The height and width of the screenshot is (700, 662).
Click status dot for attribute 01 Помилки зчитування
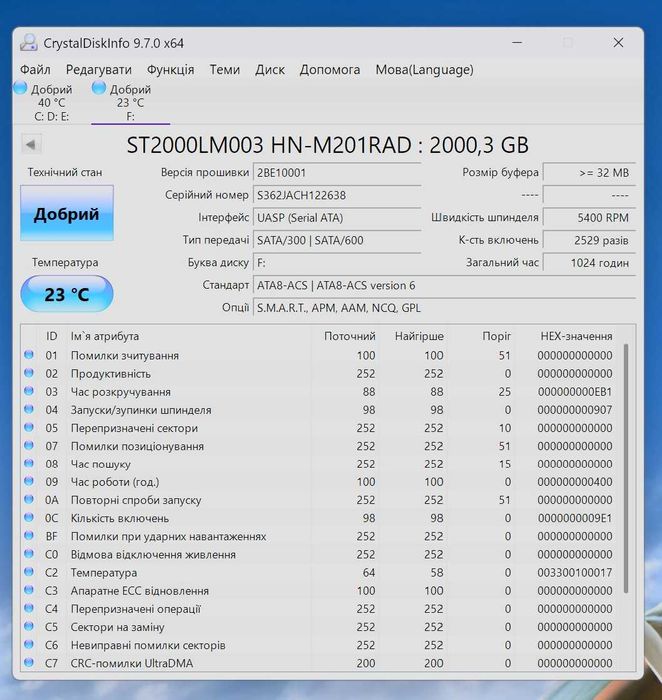point(29,355)
